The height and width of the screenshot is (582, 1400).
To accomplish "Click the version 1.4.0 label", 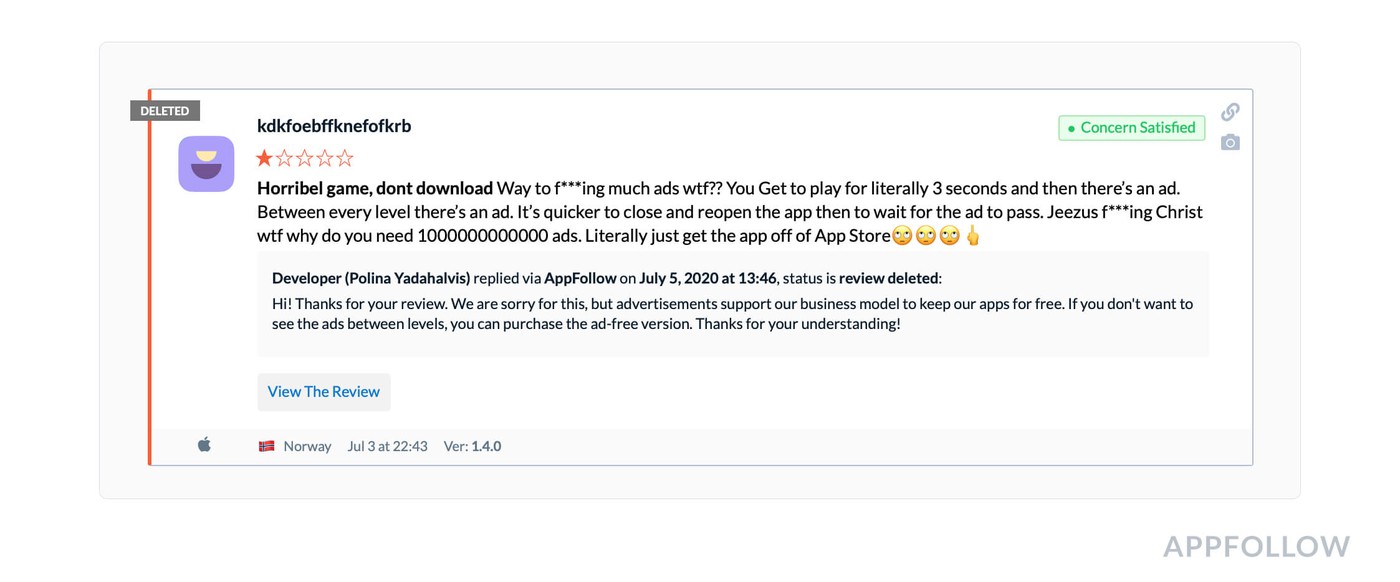I will [486, 446].
